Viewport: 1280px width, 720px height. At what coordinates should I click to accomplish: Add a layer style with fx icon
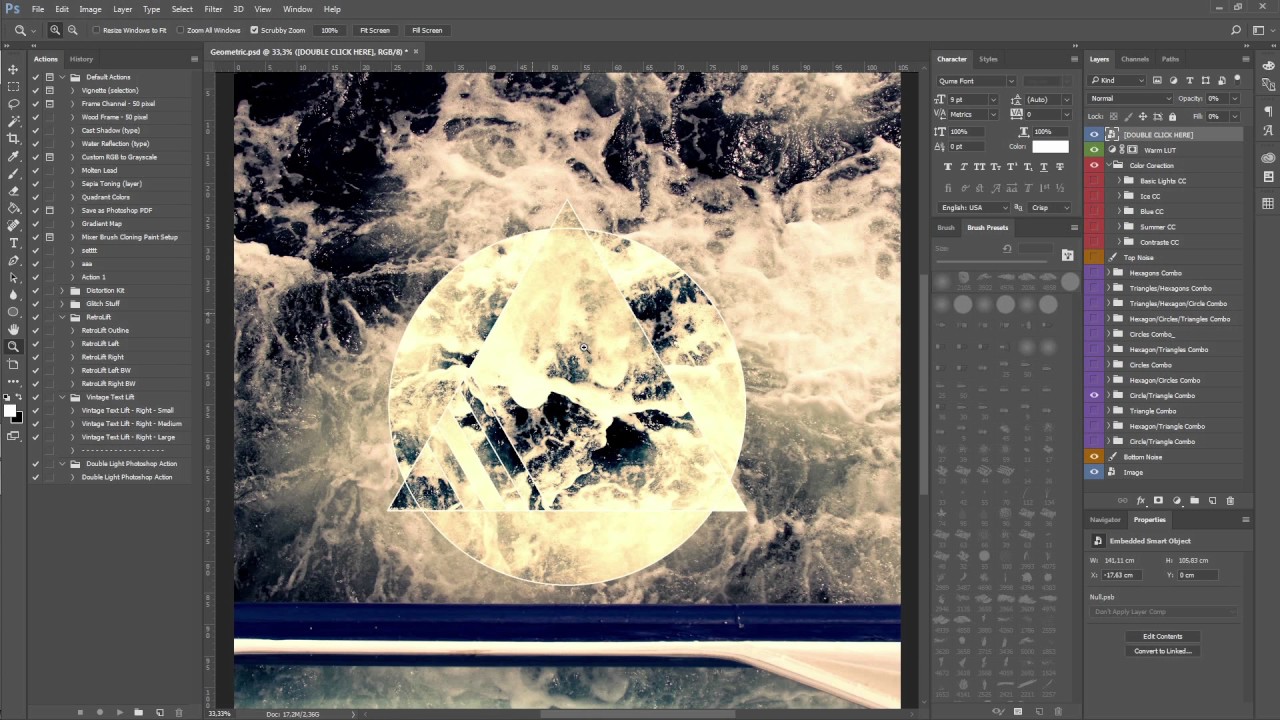(1141, 500)
